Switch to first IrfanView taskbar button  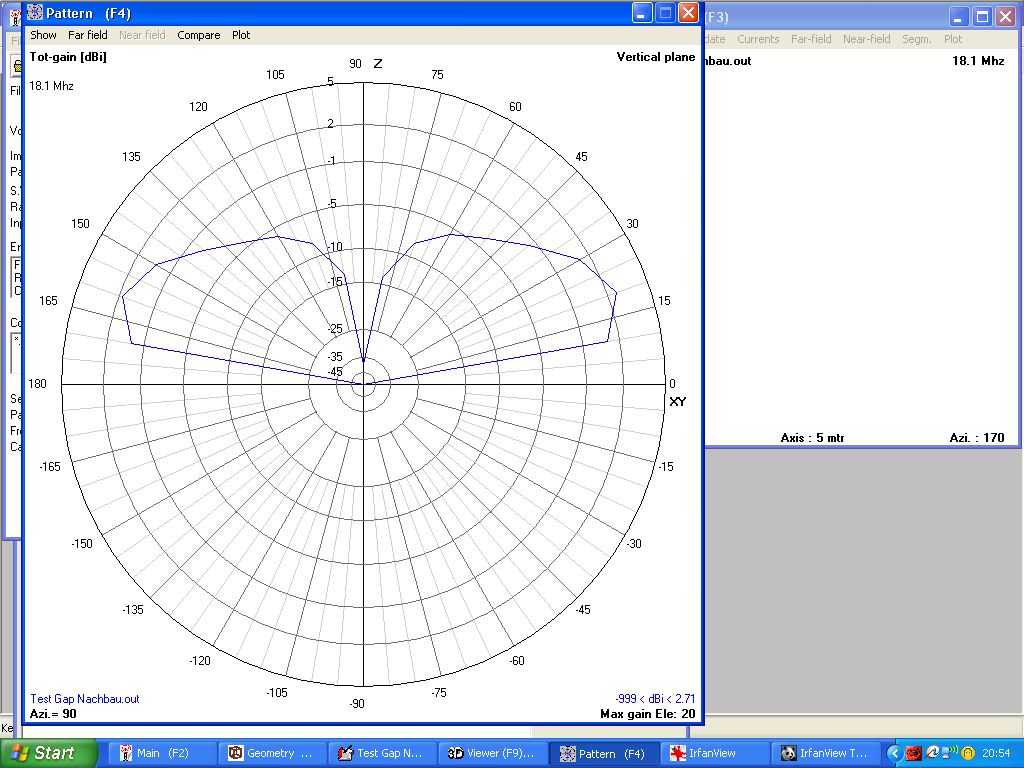click(715, 753)
